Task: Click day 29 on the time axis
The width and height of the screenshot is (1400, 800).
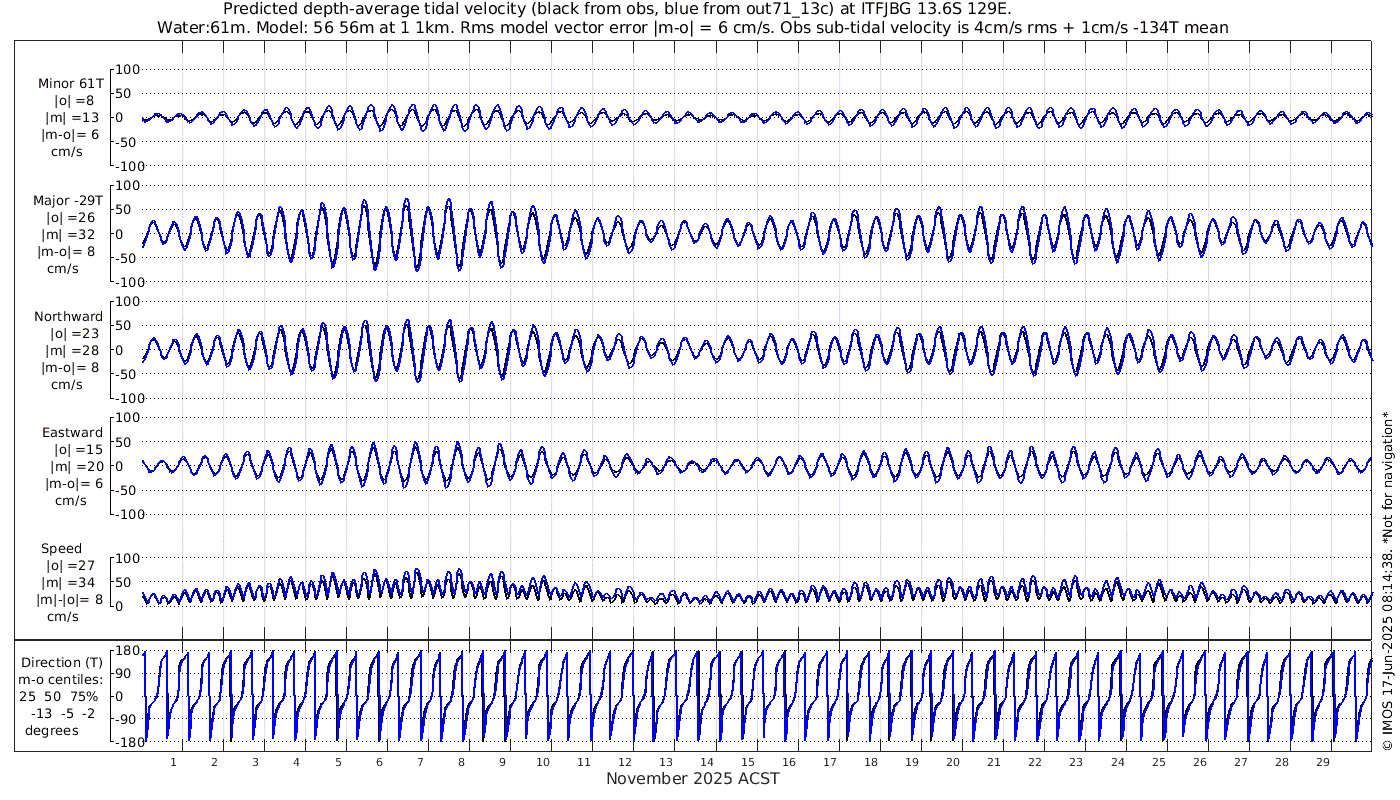Action: [1322, 762]
